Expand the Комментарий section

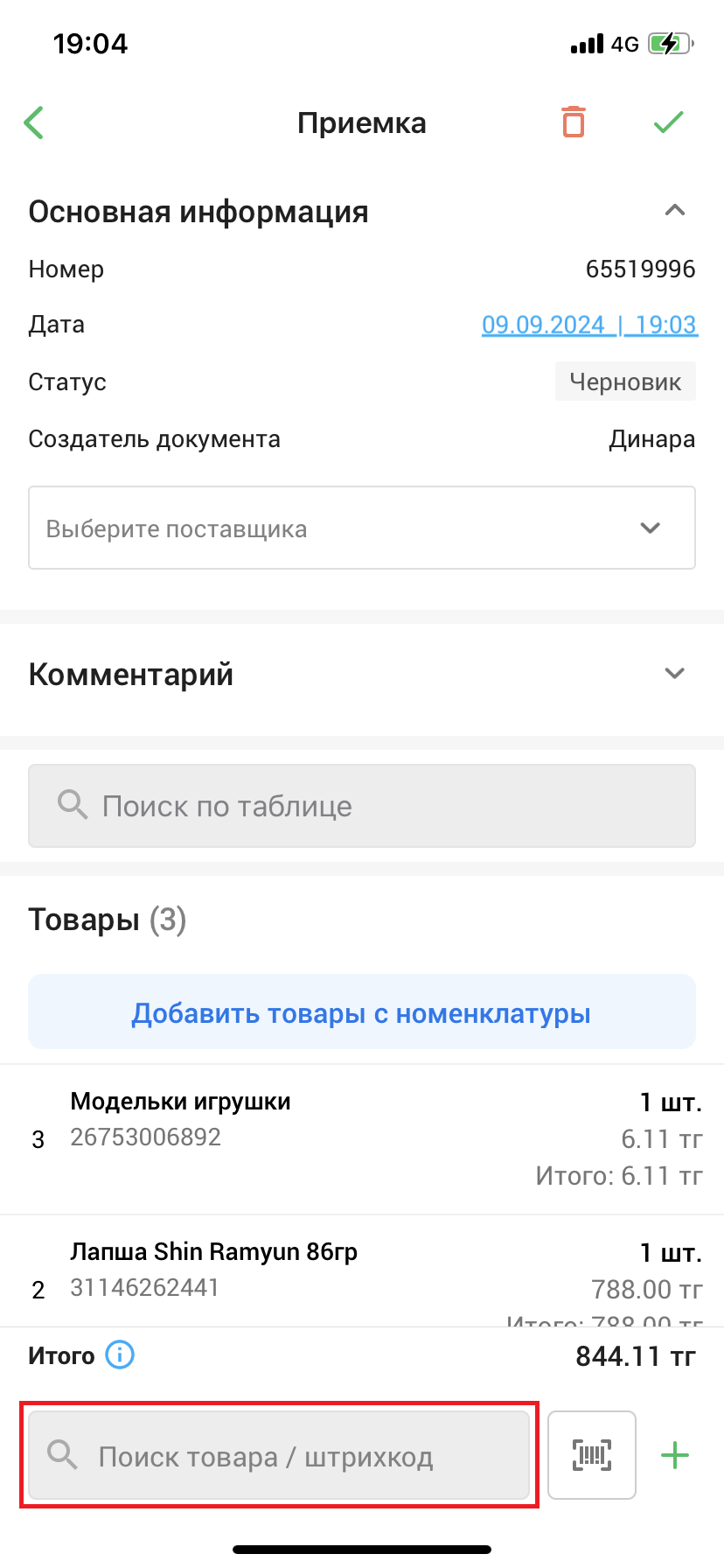point(675,674)
